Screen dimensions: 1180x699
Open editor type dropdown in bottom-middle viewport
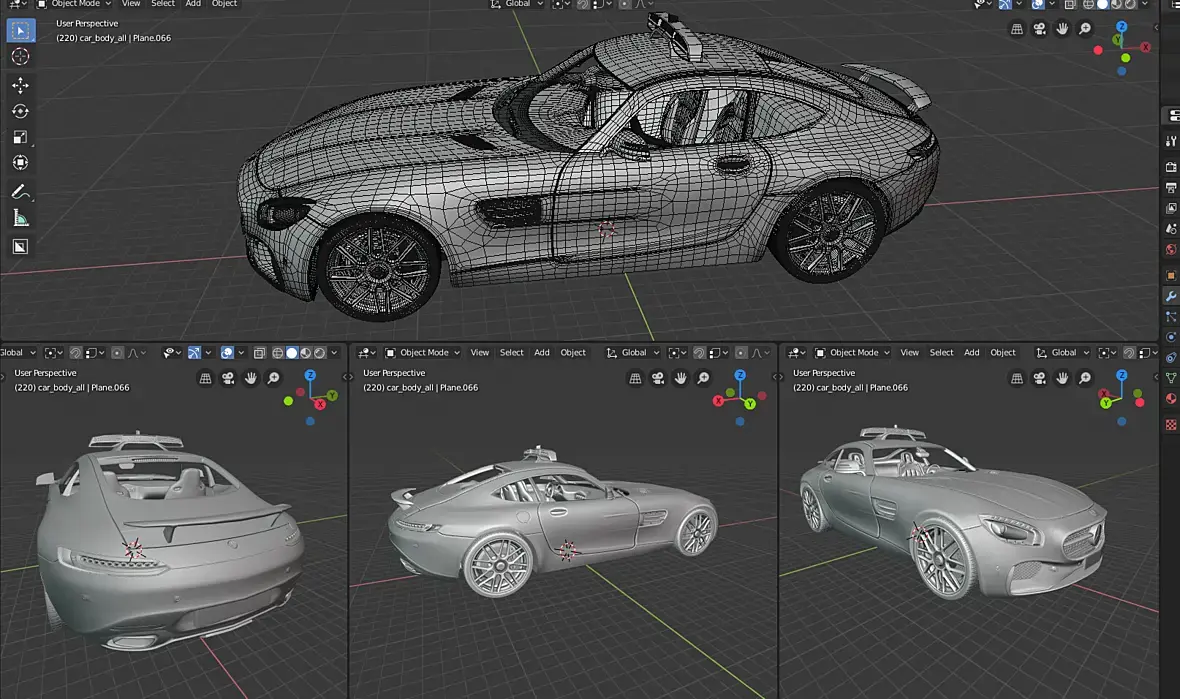(366, 352)
